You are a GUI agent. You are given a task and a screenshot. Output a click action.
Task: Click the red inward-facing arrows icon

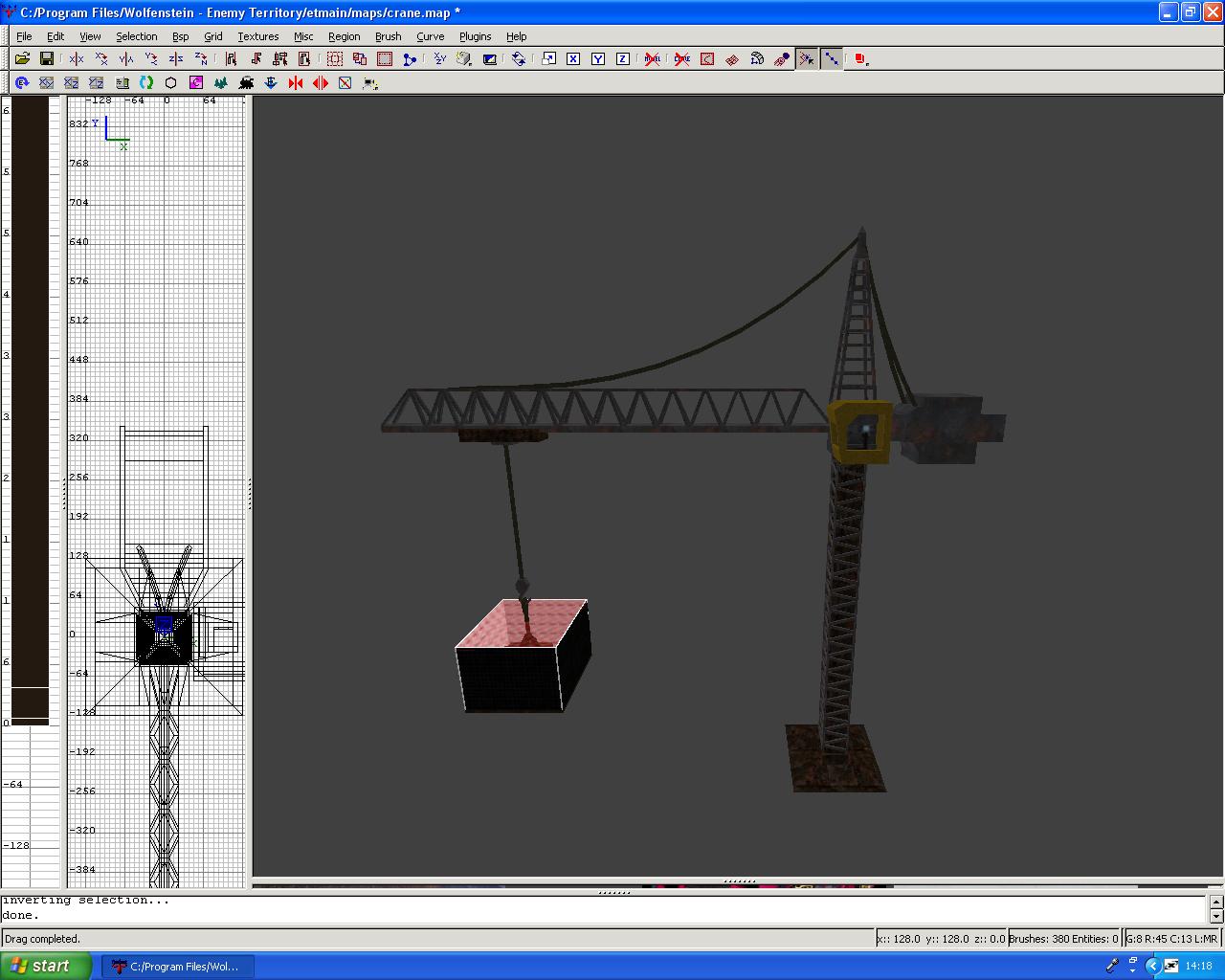296,83
